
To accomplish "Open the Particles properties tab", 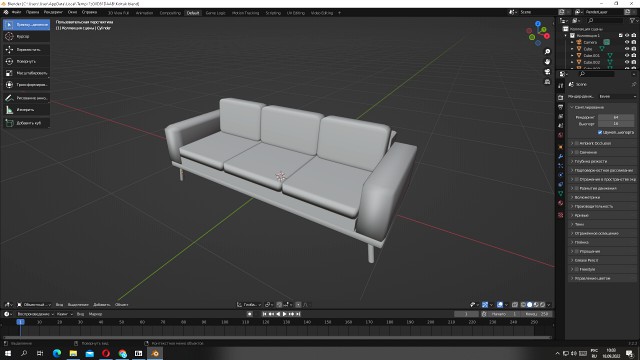I will [560, 166].
